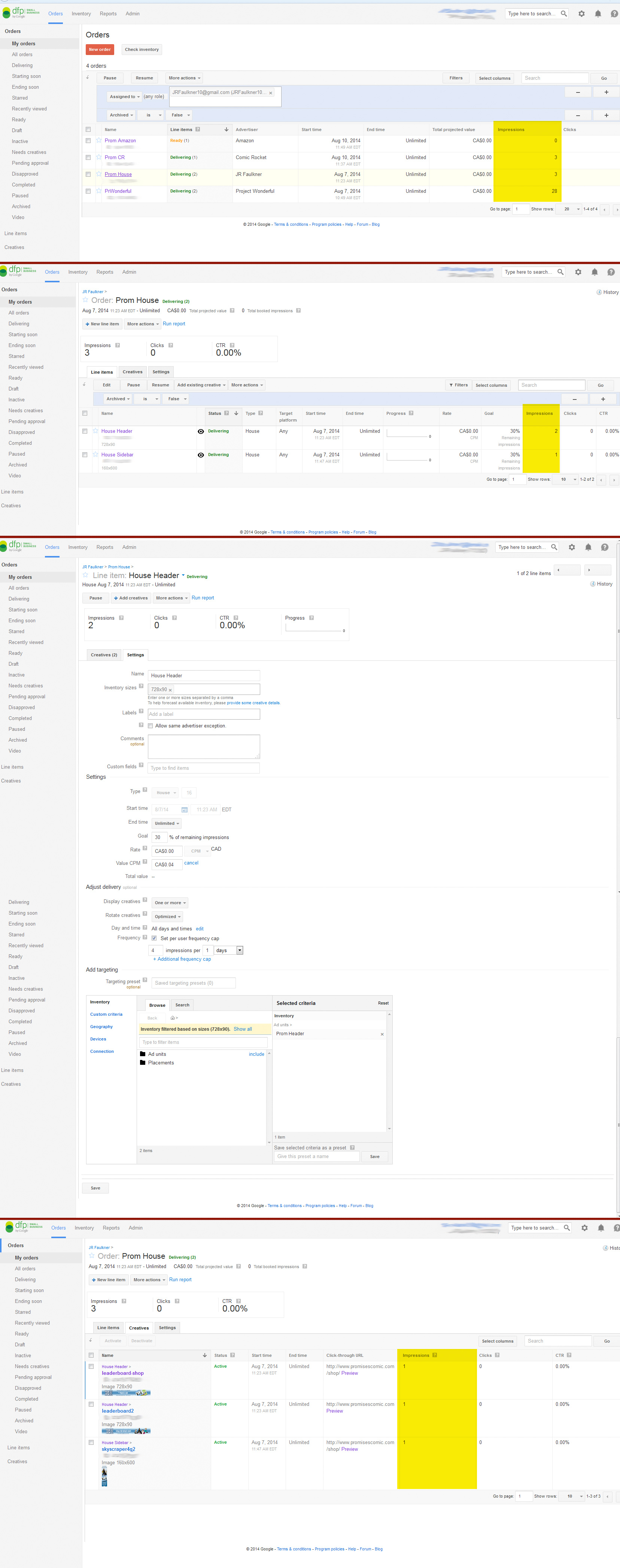Click the eye icon beside House Sidebar

coord(201,455)
